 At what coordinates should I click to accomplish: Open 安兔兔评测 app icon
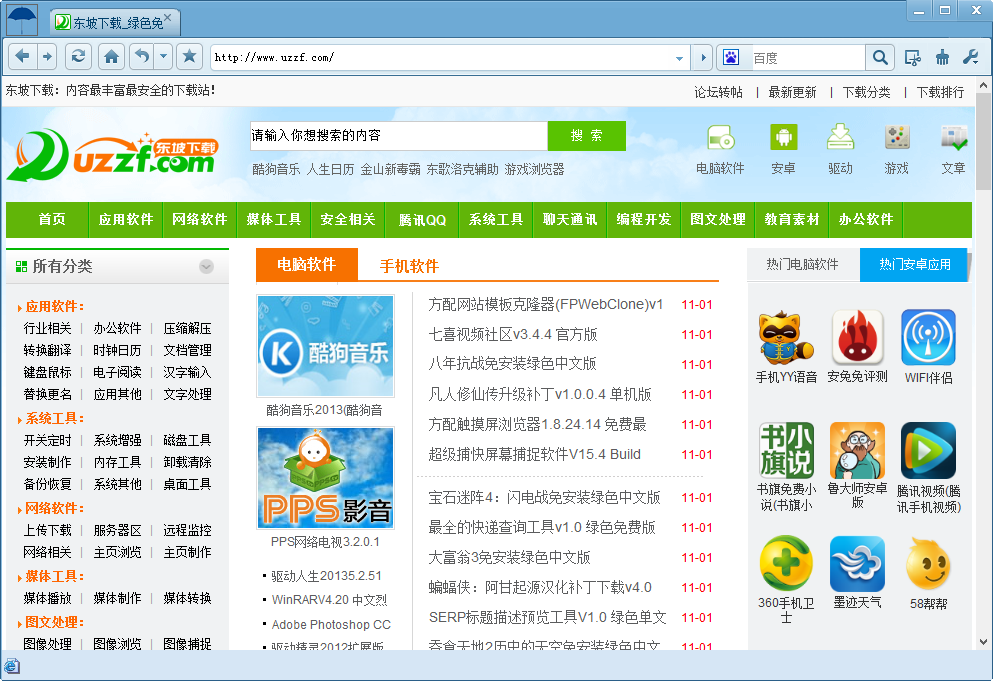click(x=857, y=338)
